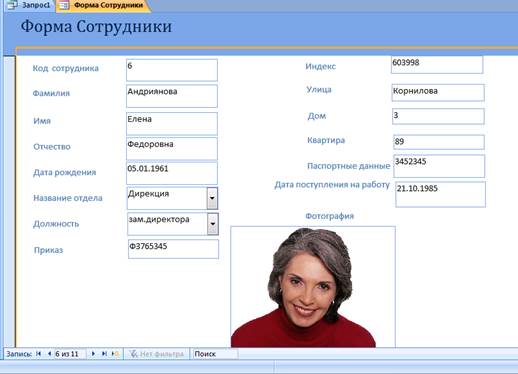Click the Приказ label
This screenshot has height=374, width=518.
pos(48,250)
